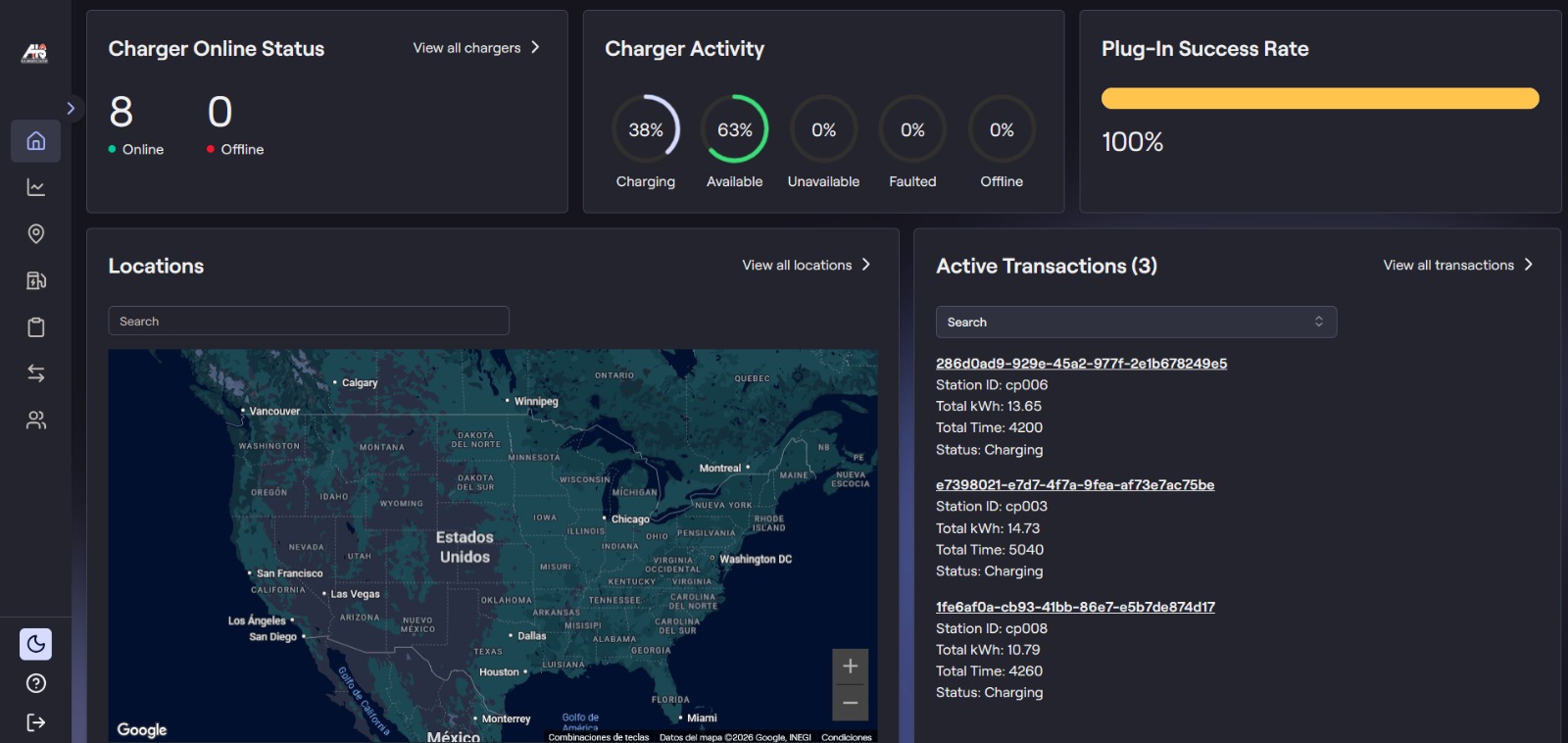
Task: Click 'Station ID: cp003' text
Action: point(992,506)
